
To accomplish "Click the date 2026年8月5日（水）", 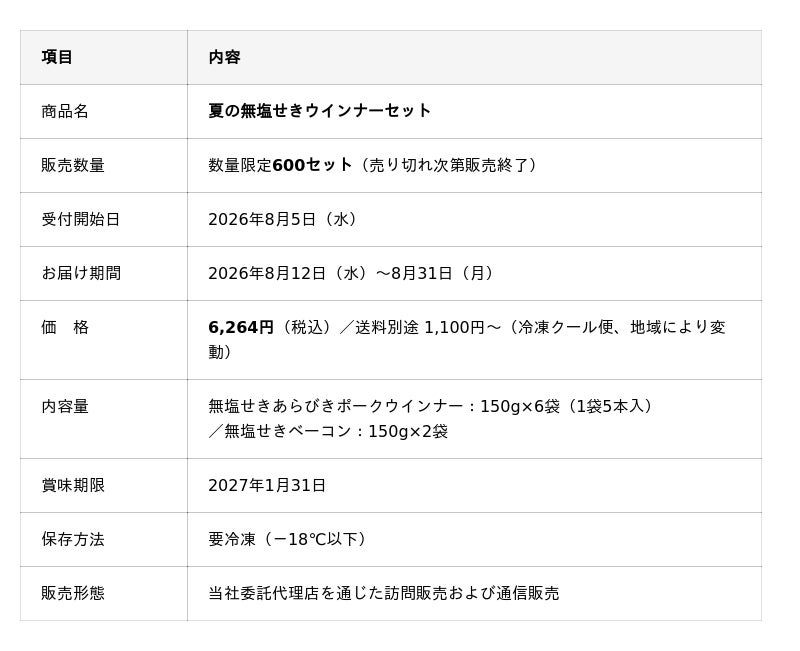I will 284,219.
